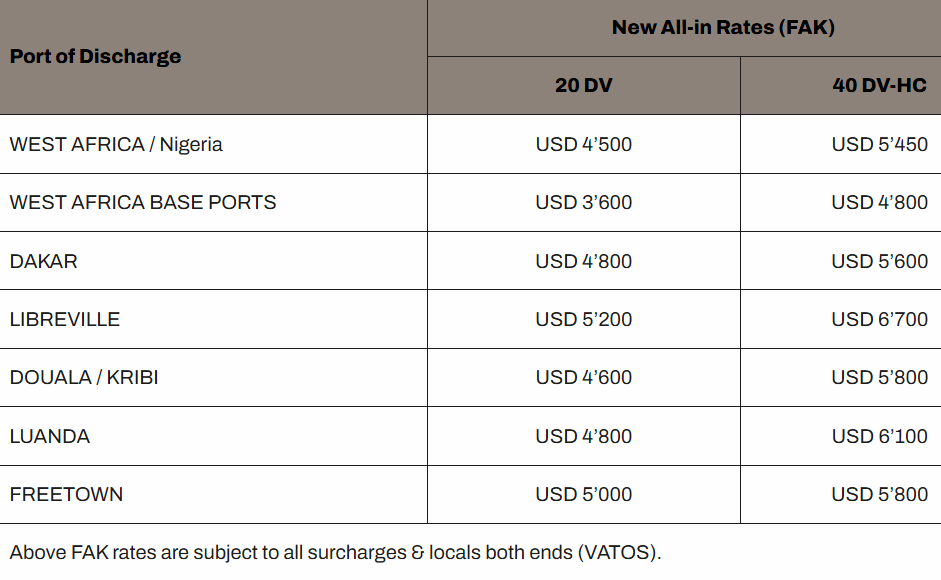Screen dimensions: 941x580
Task: Select the LIBREVILLE port label
Action: (65, 319)
